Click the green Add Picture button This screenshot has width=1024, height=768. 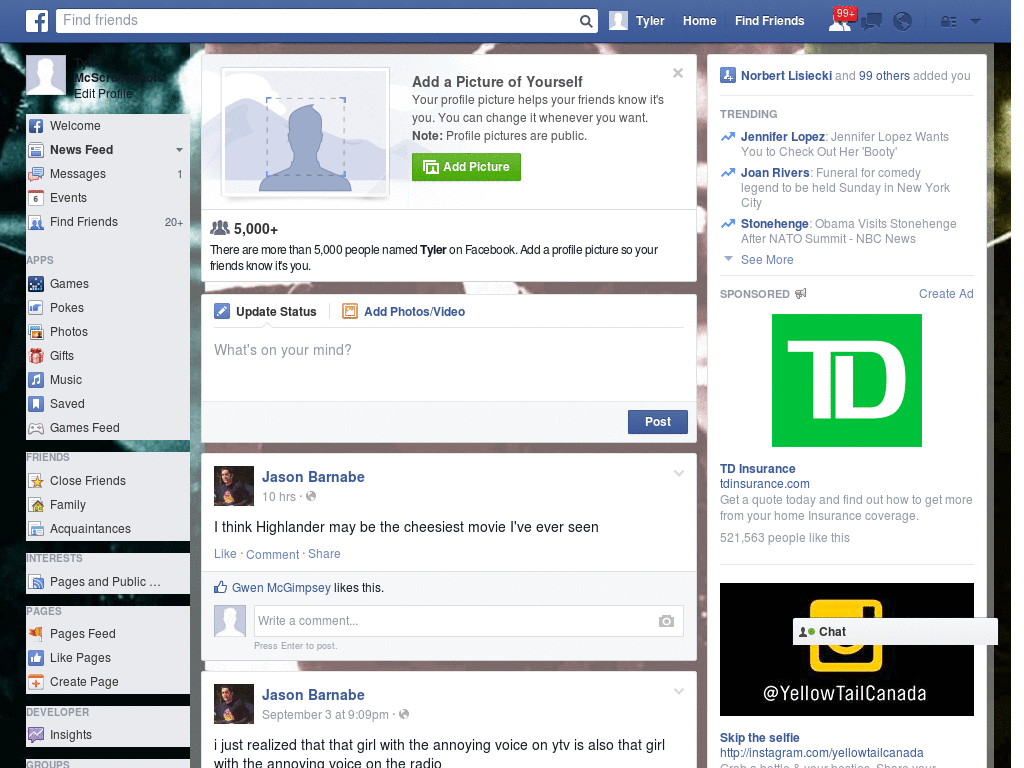click(466, 167)
